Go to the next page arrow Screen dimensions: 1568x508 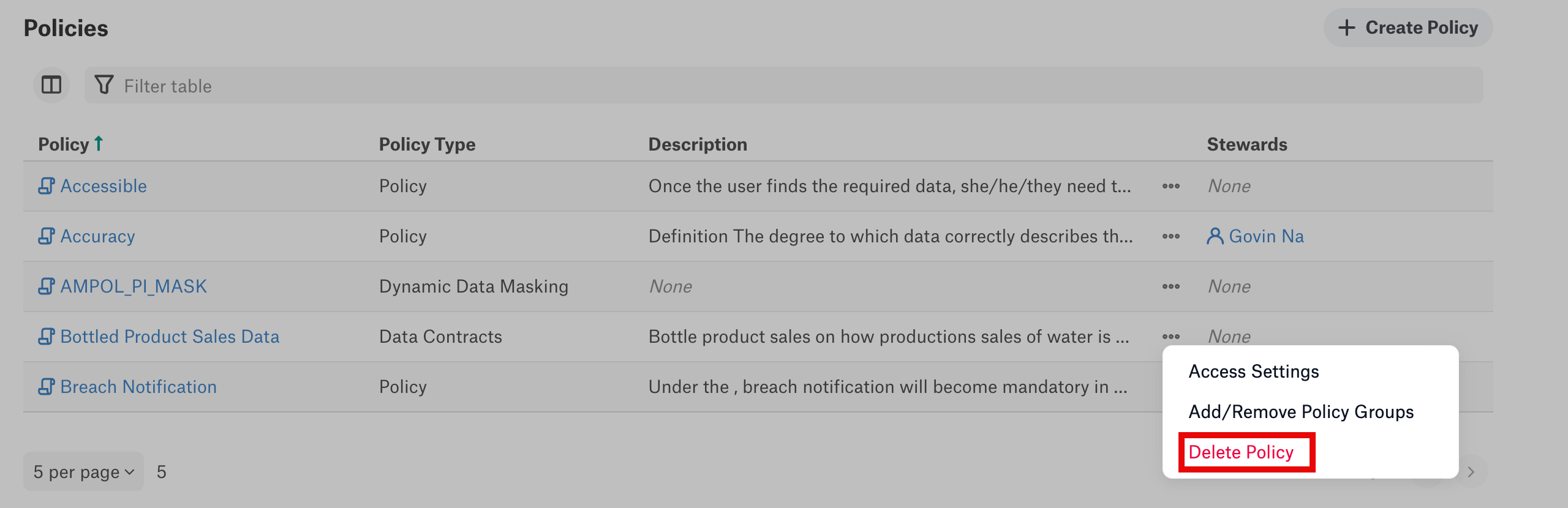[1471, 472]
